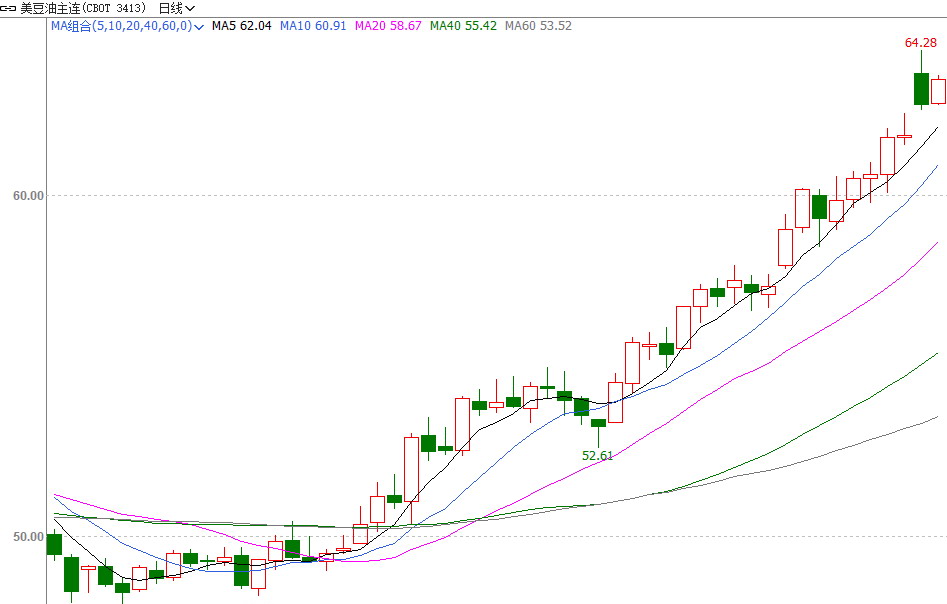
Task: Select the MA5 62.04 legend label
Action: (x=241, y=26)
